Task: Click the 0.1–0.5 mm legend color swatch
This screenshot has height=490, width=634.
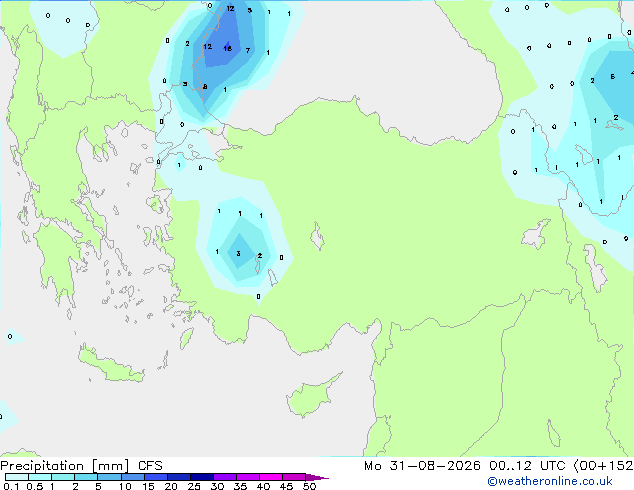Action: tap(17, 477)
